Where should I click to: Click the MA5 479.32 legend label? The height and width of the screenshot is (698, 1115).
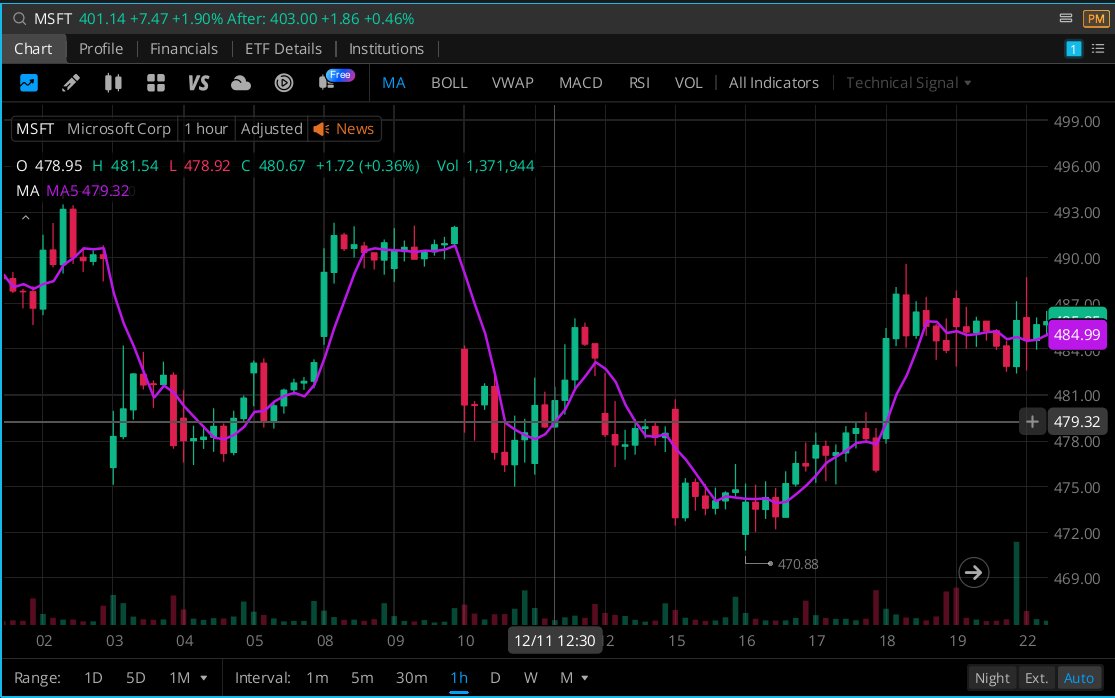87,190
